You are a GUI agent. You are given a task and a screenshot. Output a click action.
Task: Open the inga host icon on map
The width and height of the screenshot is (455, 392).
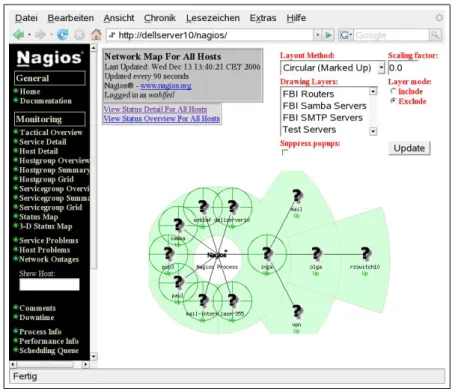267,254
